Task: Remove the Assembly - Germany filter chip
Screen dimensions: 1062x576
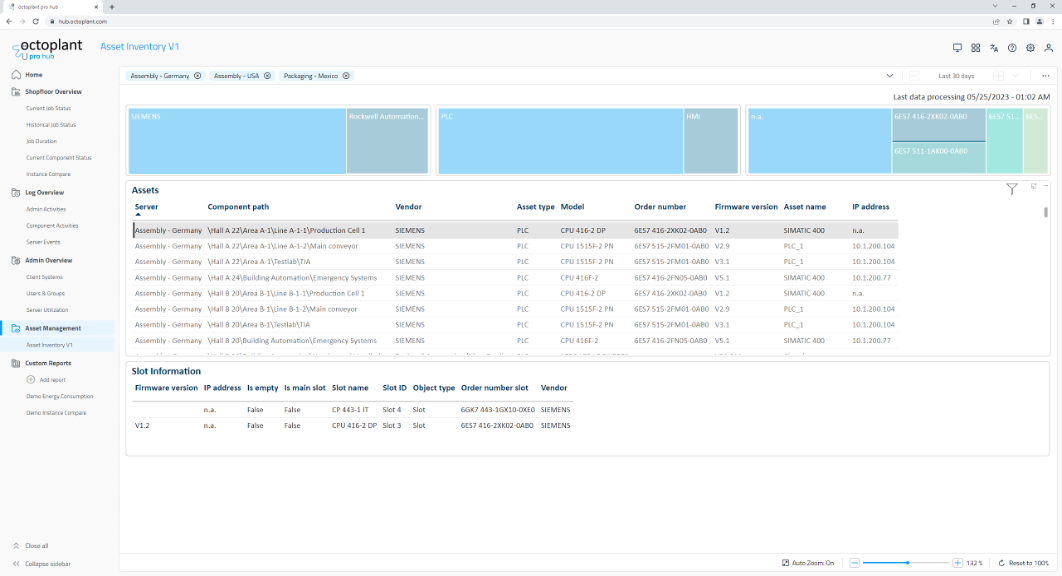Action: 198,76
